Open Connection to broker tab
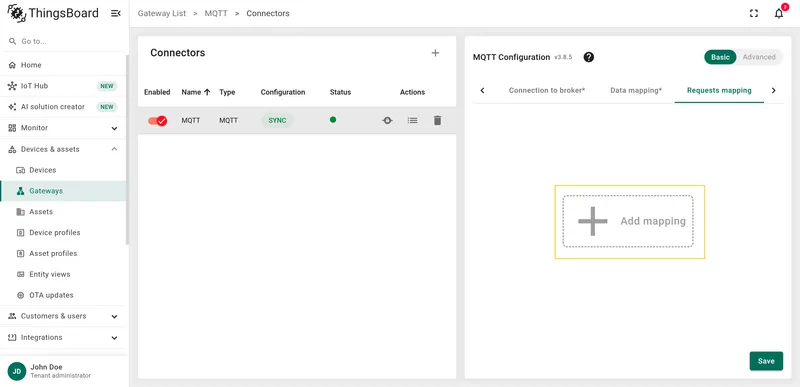This screenshot has width=800, height=387. click(547, 90)
